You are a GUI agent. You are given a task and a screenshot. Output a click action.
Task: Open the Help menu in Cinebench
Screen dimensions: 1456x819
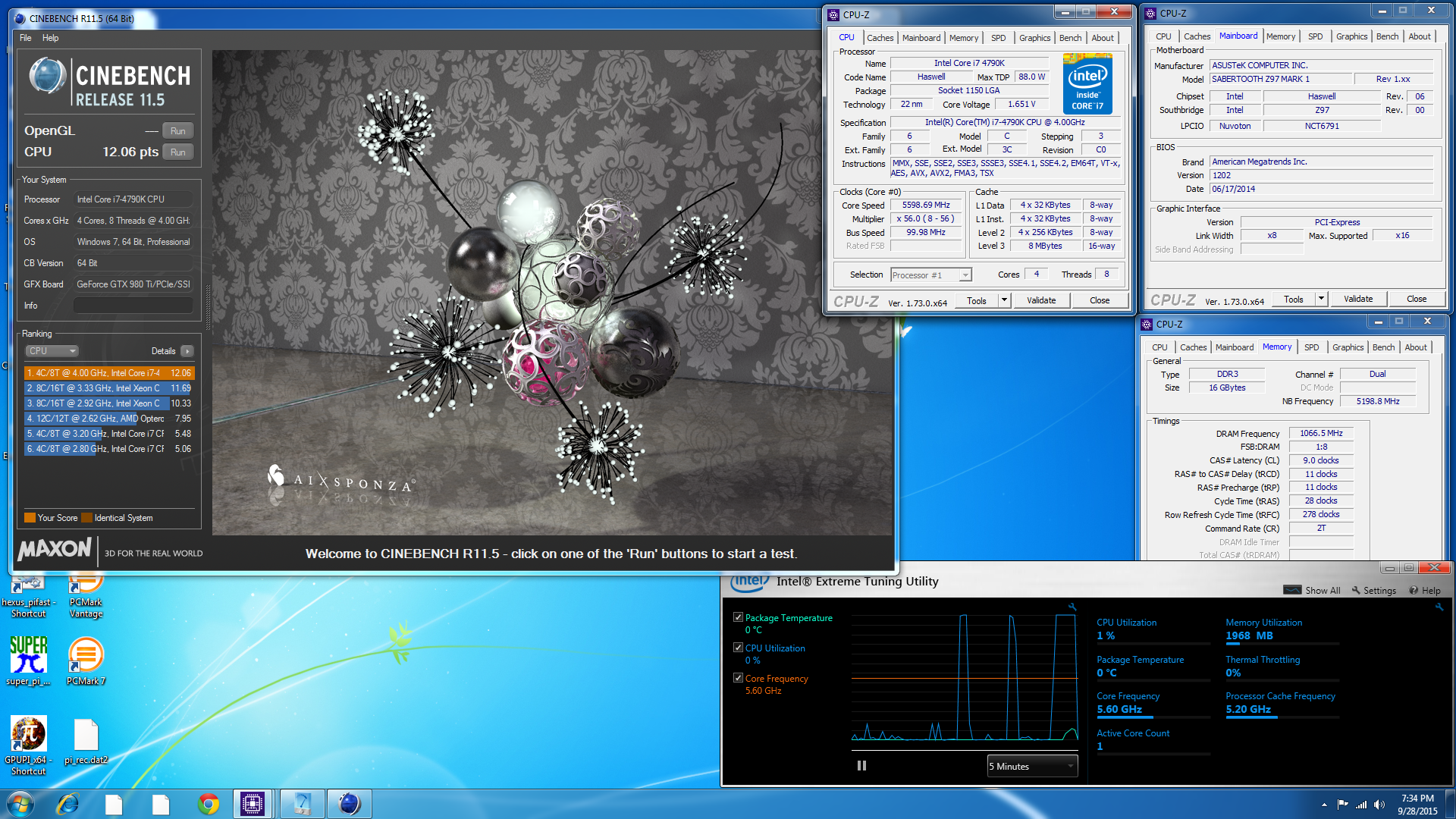click(50, 38)
